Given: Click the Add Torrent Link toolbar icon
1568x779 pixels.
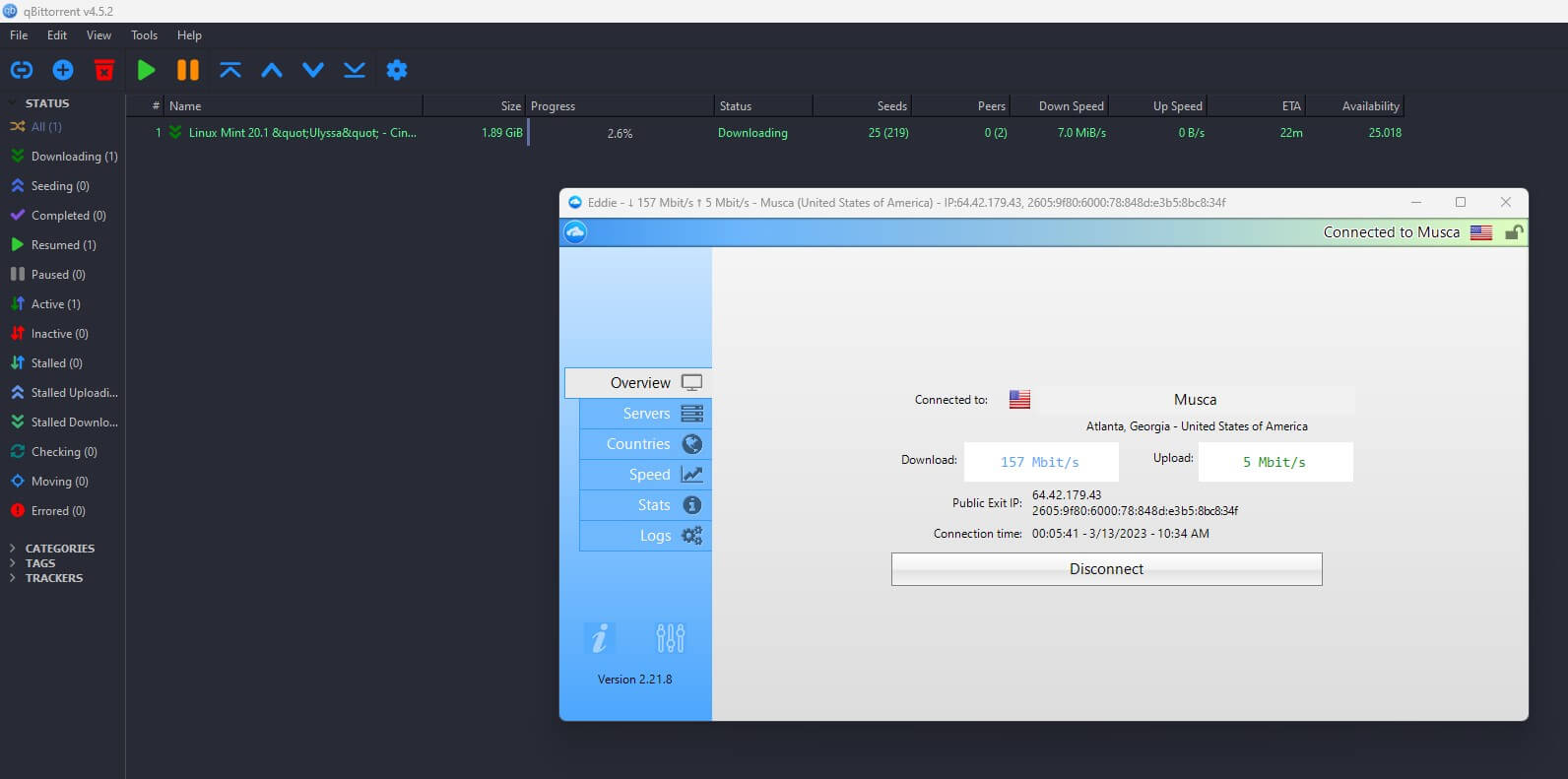Looking at the screenshot, I should click(22, 70).
